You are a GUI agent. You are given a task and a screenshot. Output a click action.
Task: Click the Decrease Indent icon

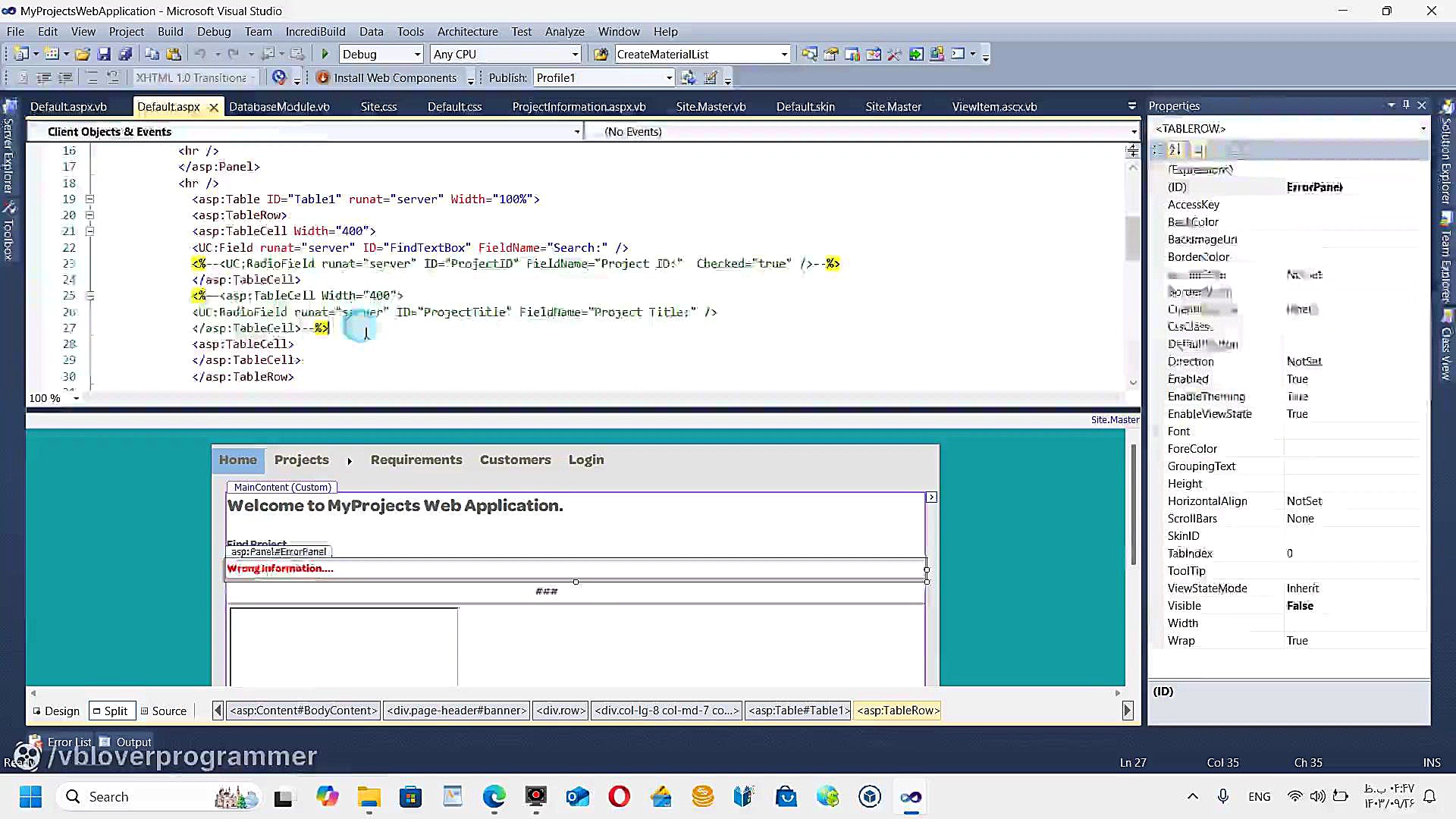(44, 77)
